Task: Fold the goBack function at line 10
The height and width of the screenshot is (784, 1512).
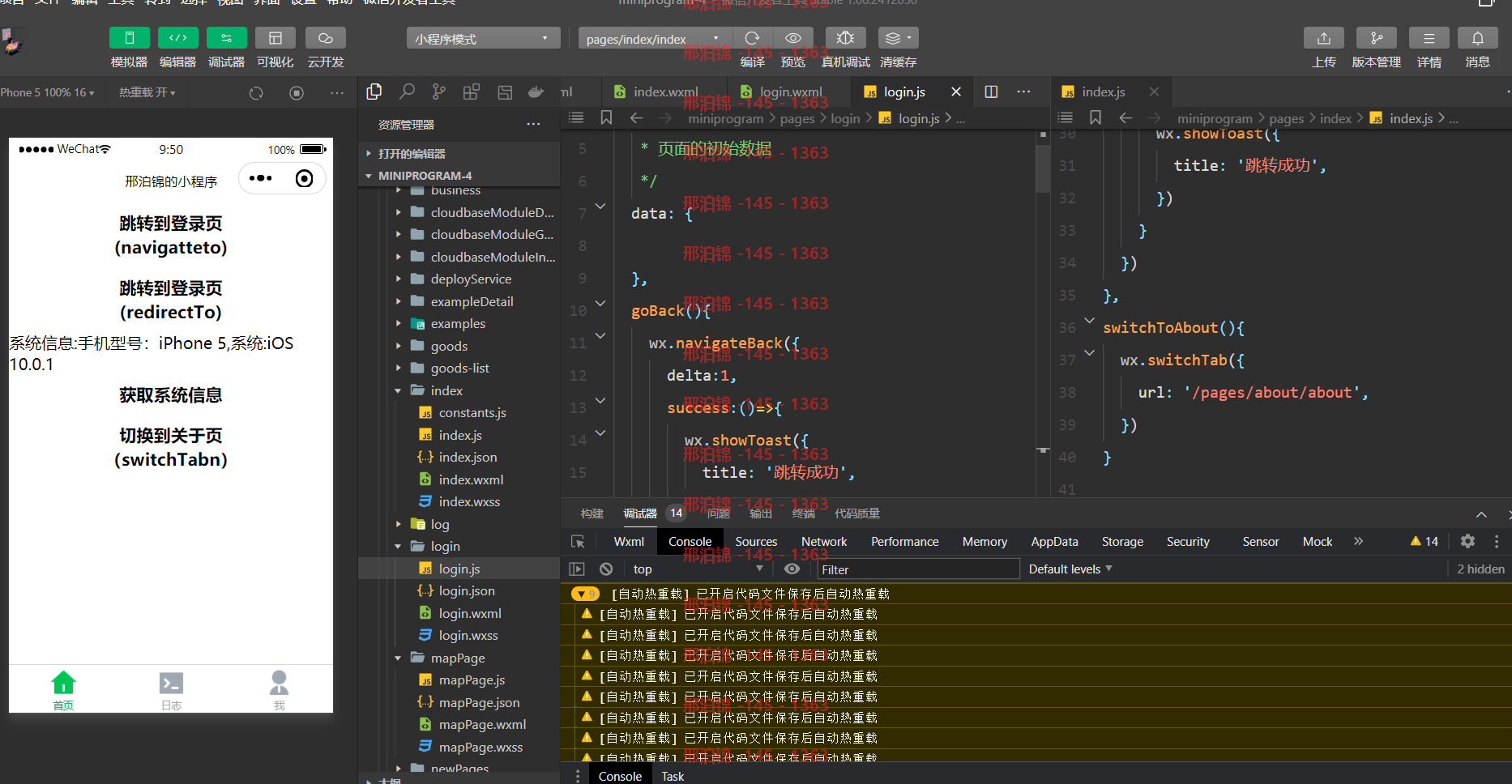Action: tap(600, 304)
